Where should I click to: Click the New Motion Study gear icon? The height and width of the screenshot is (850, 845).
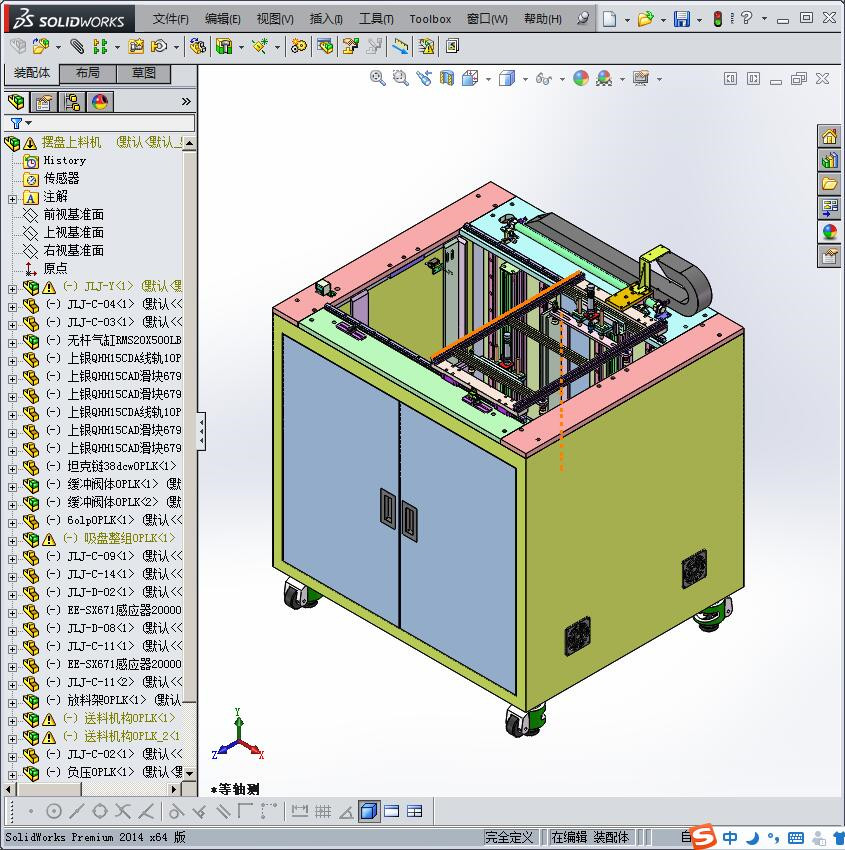pyautogui.click(x=298, y=47)
